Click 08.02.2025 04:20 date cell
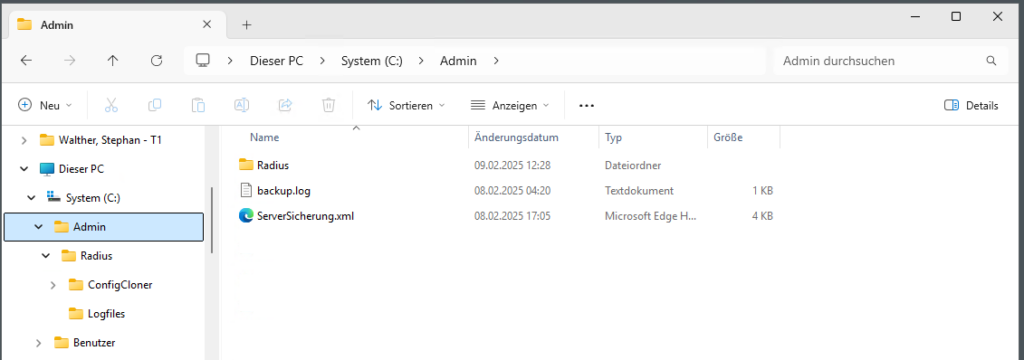Image resolution: width=1024 pixels, height=360 pixels. coord(512,191)
